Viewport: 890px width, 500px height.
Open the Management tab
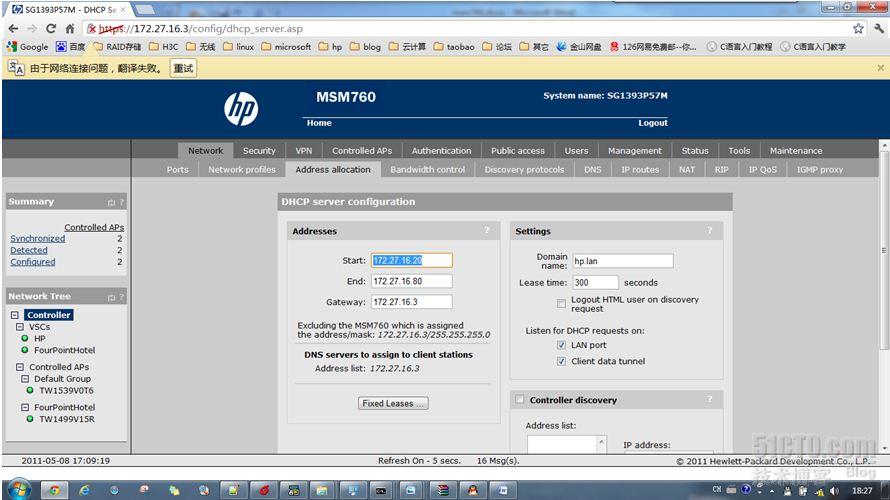tap(635, 150)
